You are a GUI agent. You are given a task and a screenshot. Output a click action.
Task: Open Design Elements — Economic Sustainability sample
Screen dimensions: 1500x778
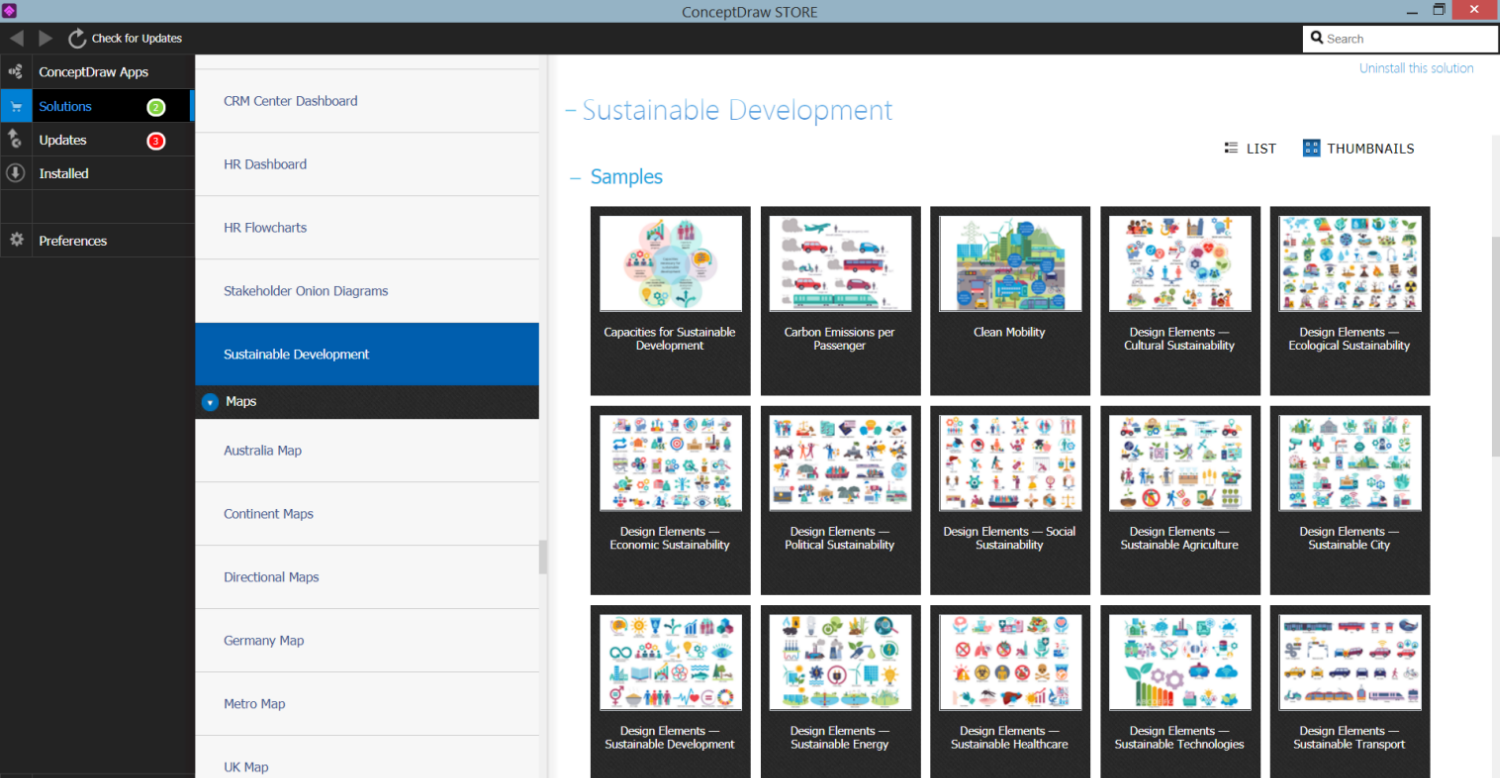click(670, 500)
